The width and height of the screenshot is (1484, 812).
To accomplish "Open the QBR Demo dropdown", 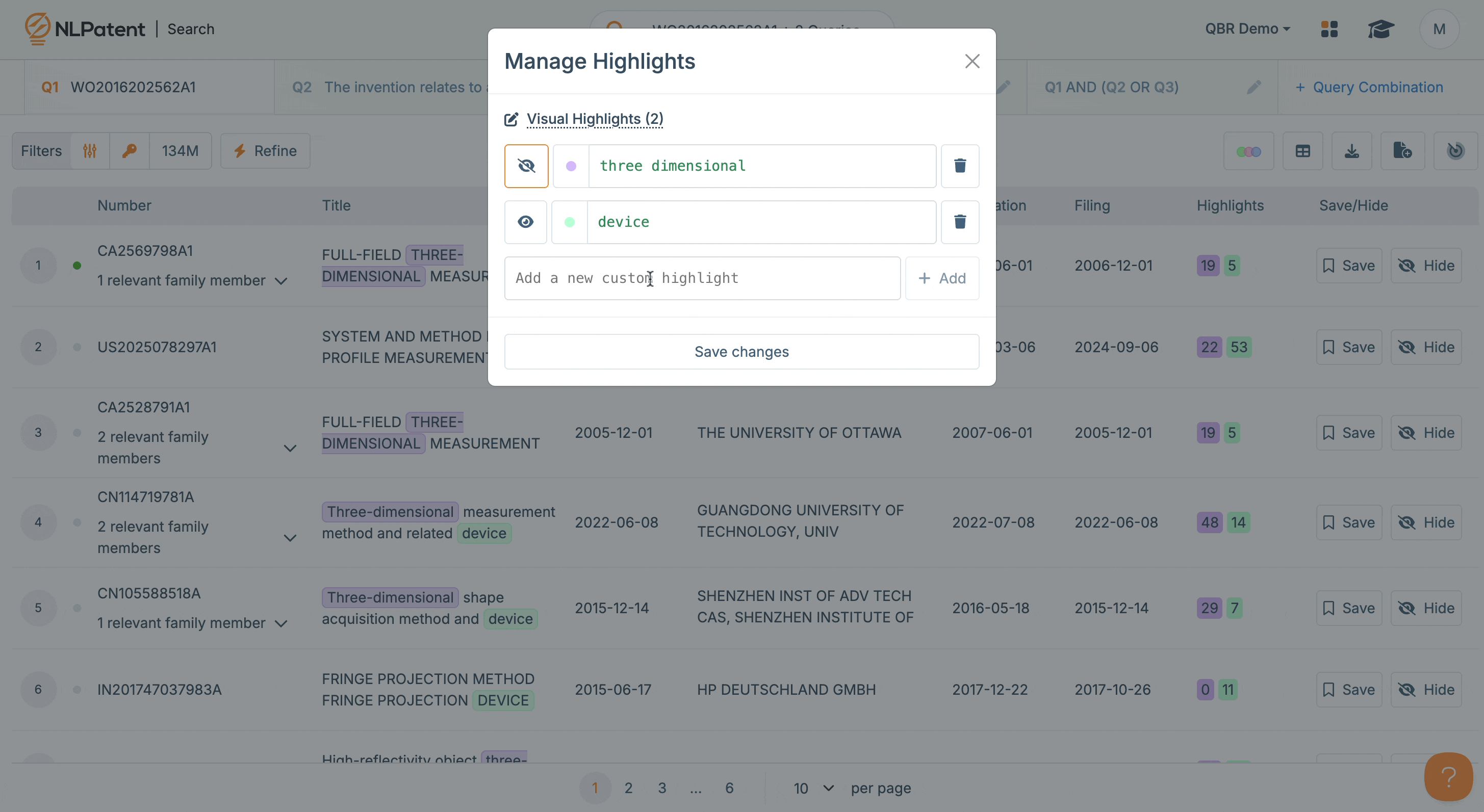I will coord(1247,29).
